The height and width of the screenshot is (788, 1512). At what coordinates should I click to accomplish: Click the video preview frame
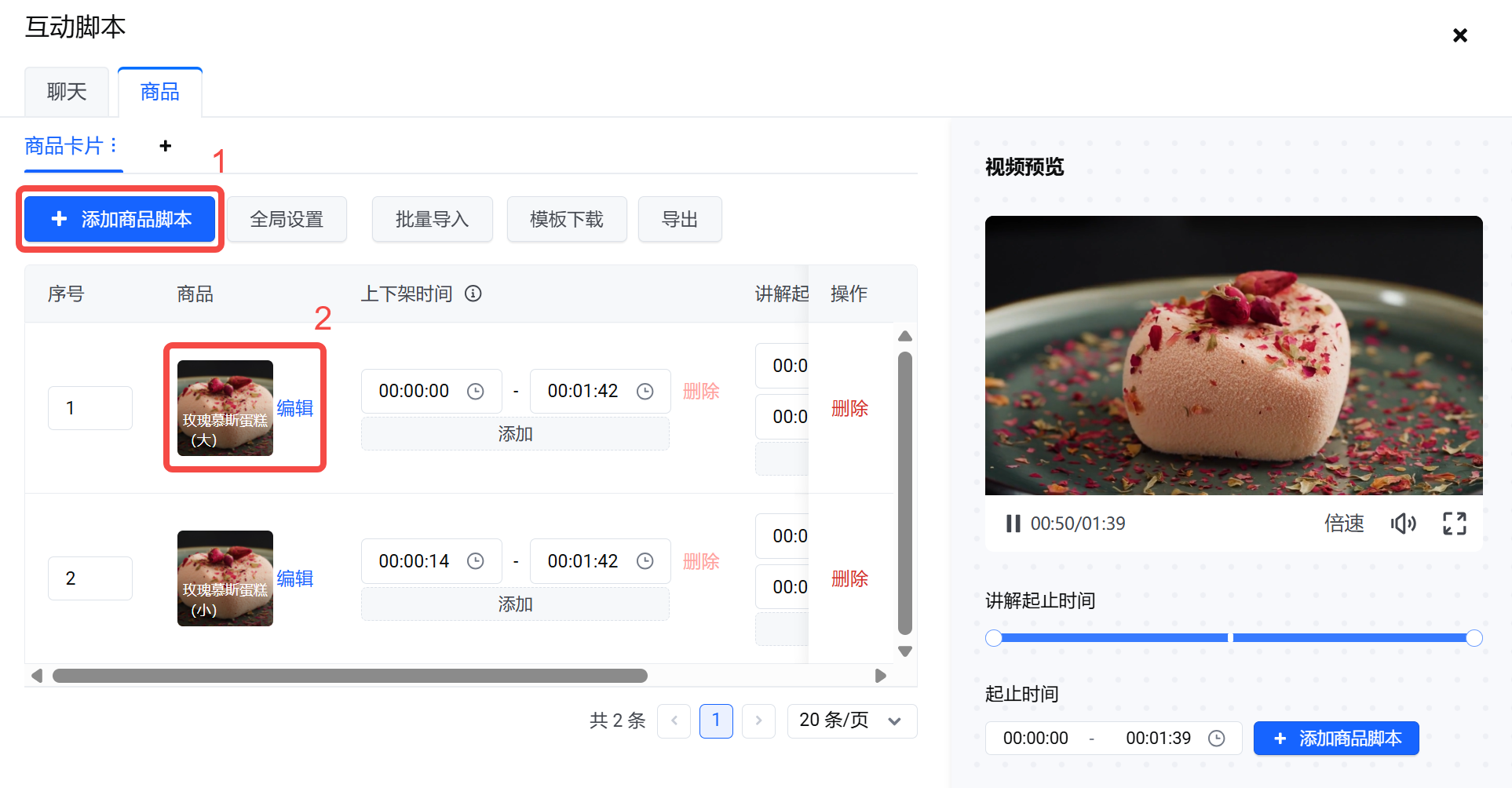click(x=1234, y=356)
